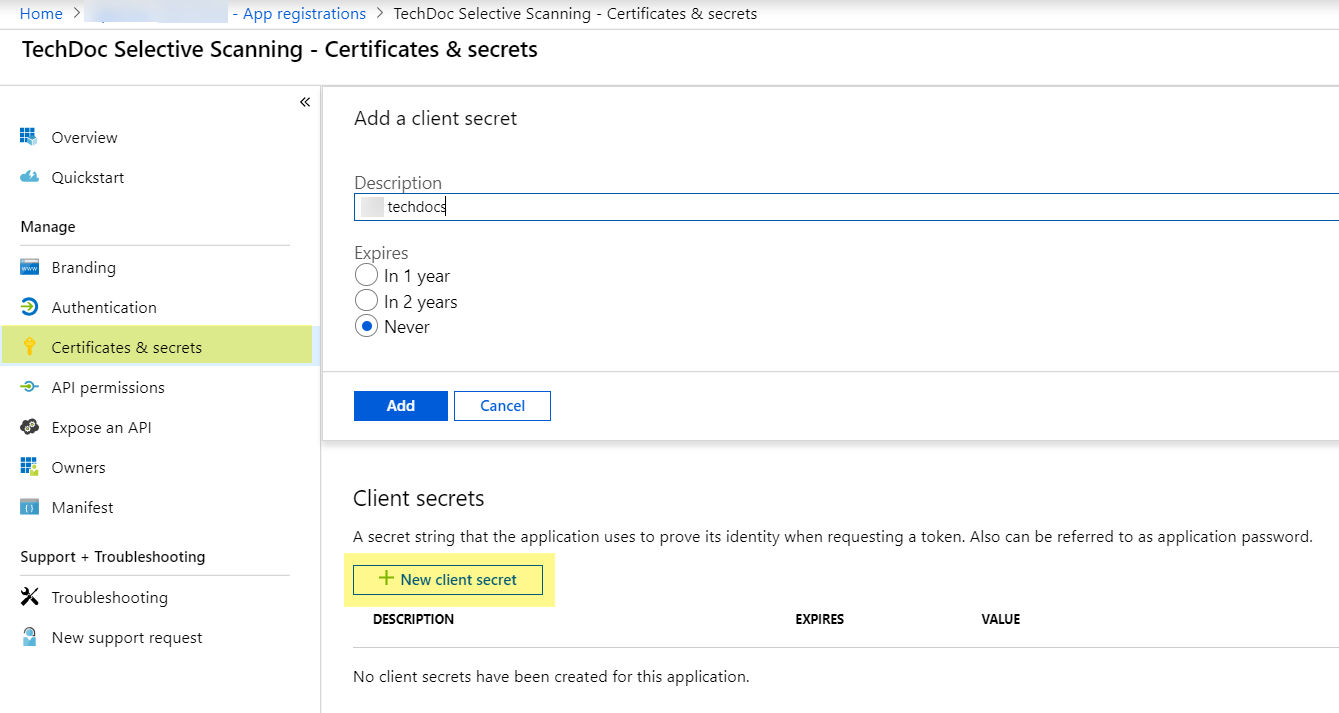Click the Add button
The image size is (1339, 713).
click(400, 405)
